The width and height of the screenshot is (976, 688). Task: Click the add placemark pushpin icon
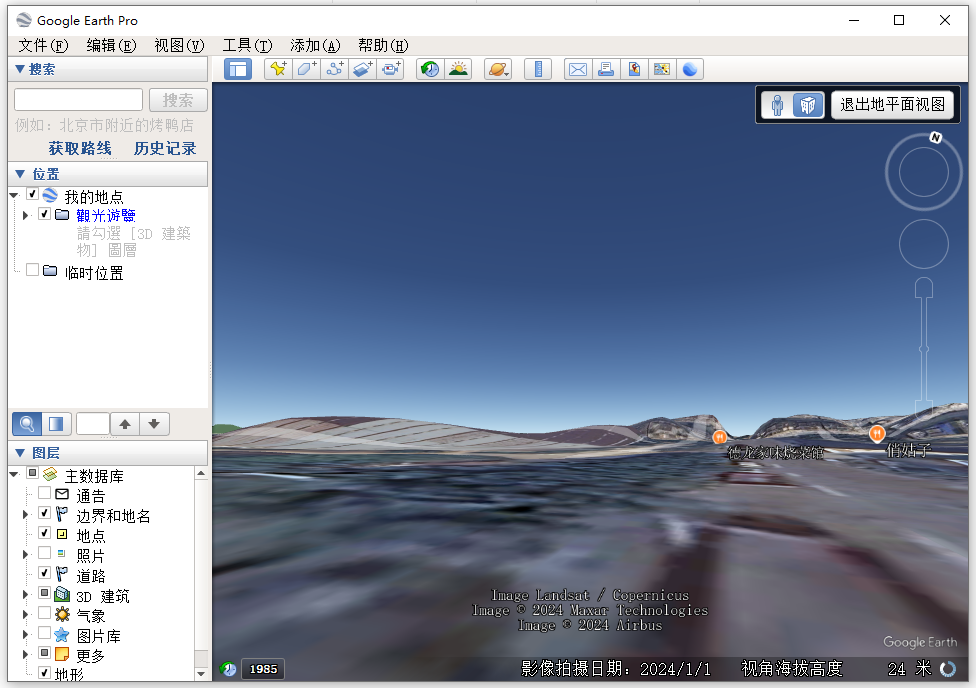[278, 69]
